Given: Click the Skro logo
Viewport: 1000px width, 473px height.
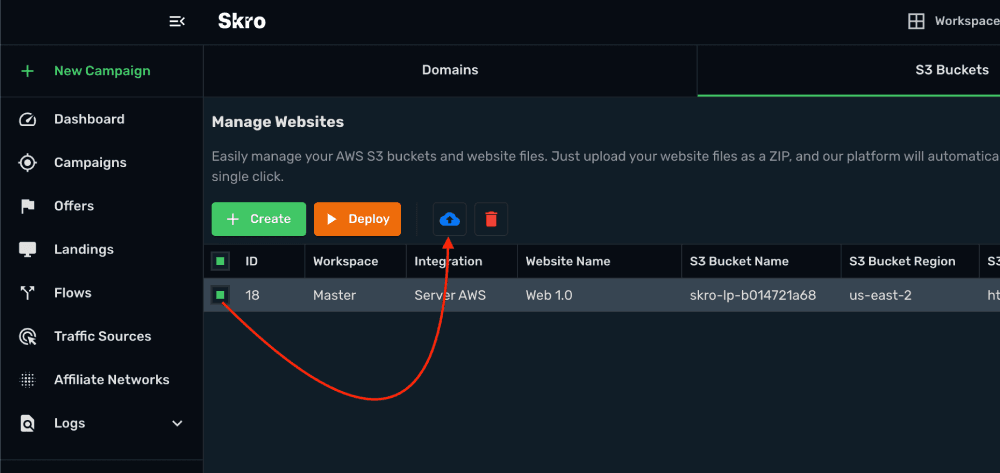Looking at the screenshot, I should tap(242, 22).
